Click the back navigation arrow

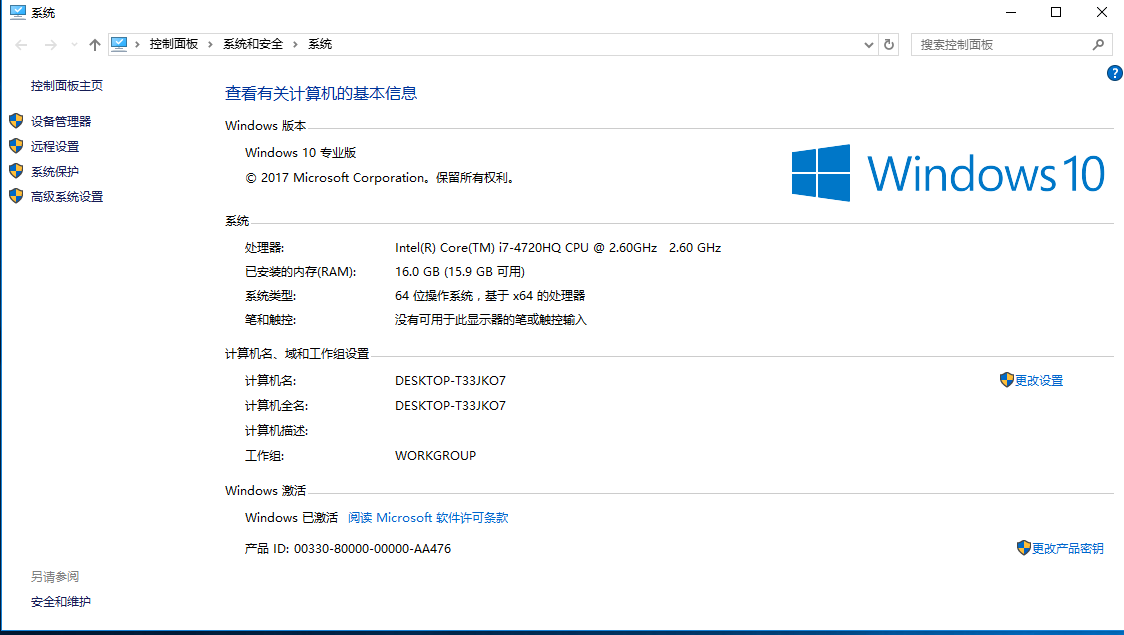(22, 44)
